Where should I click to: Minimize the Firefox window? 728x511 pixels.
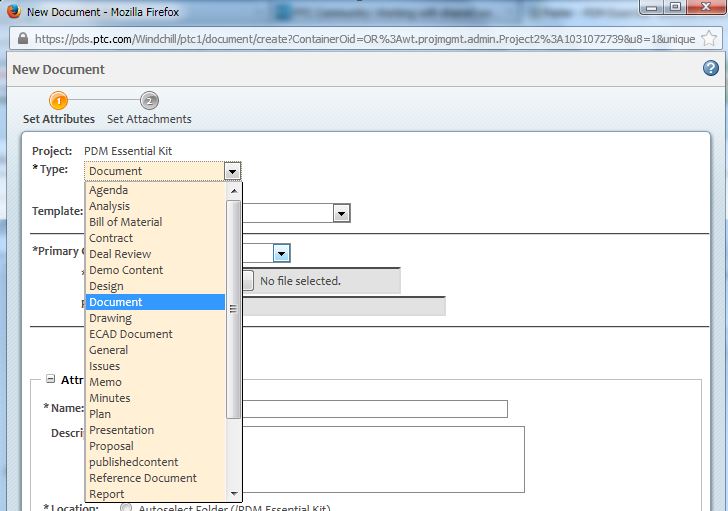click(x=651, y=7)
